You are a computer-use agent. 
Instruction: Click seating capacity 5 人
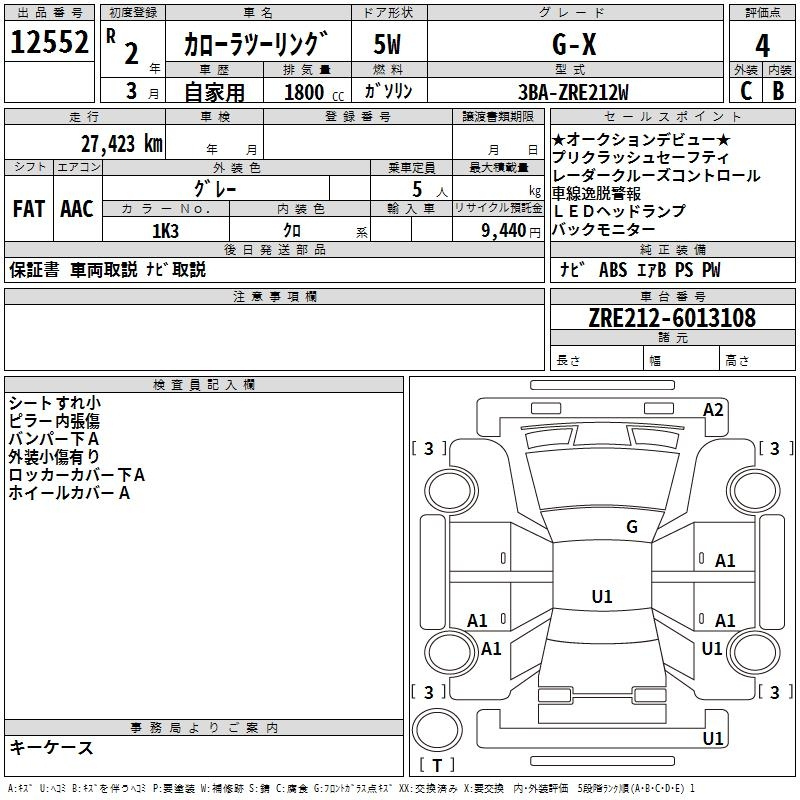coord(429,190)
